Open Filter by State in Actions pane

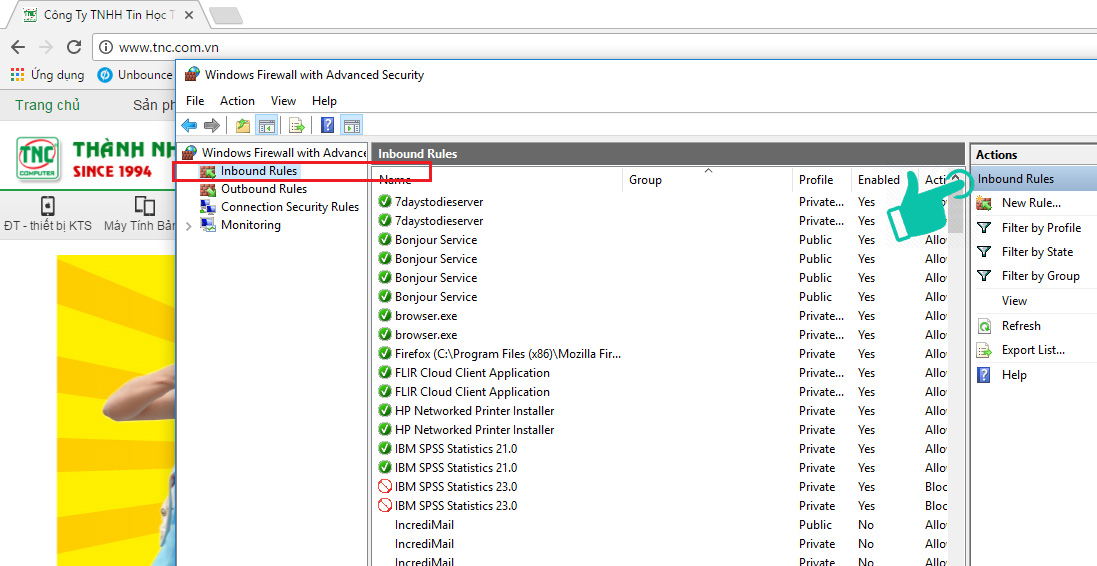(1037, 252)
